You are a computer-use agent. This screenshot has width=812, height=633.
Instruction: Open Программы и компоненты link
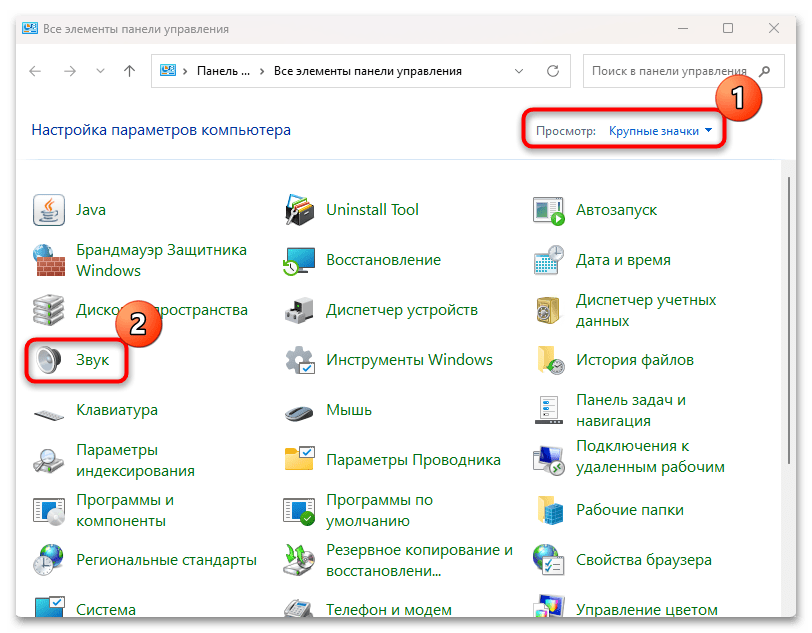point(125,510)
